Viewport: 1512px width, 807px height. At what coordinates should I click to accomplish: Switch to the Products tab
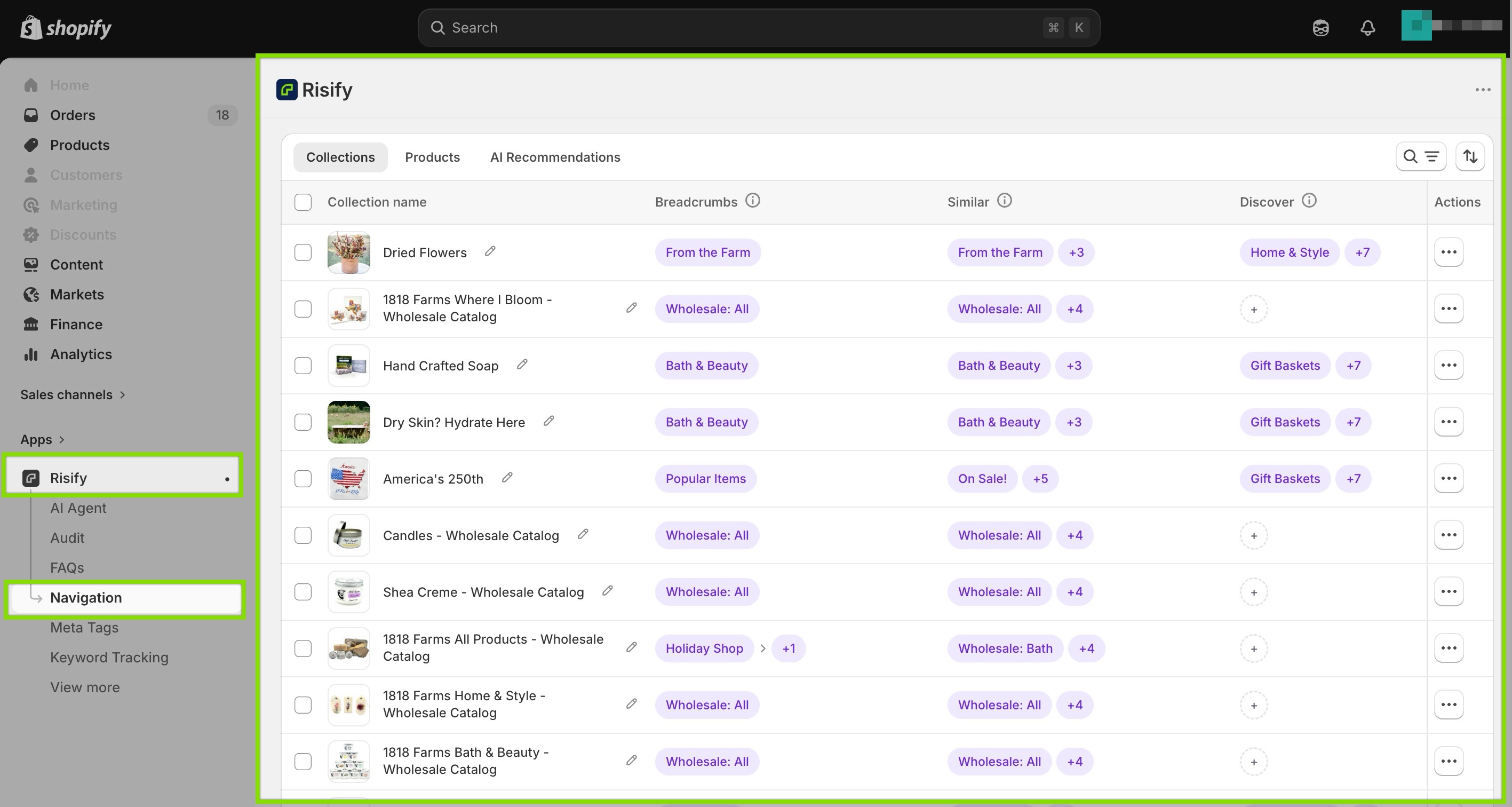coord(433,157)
